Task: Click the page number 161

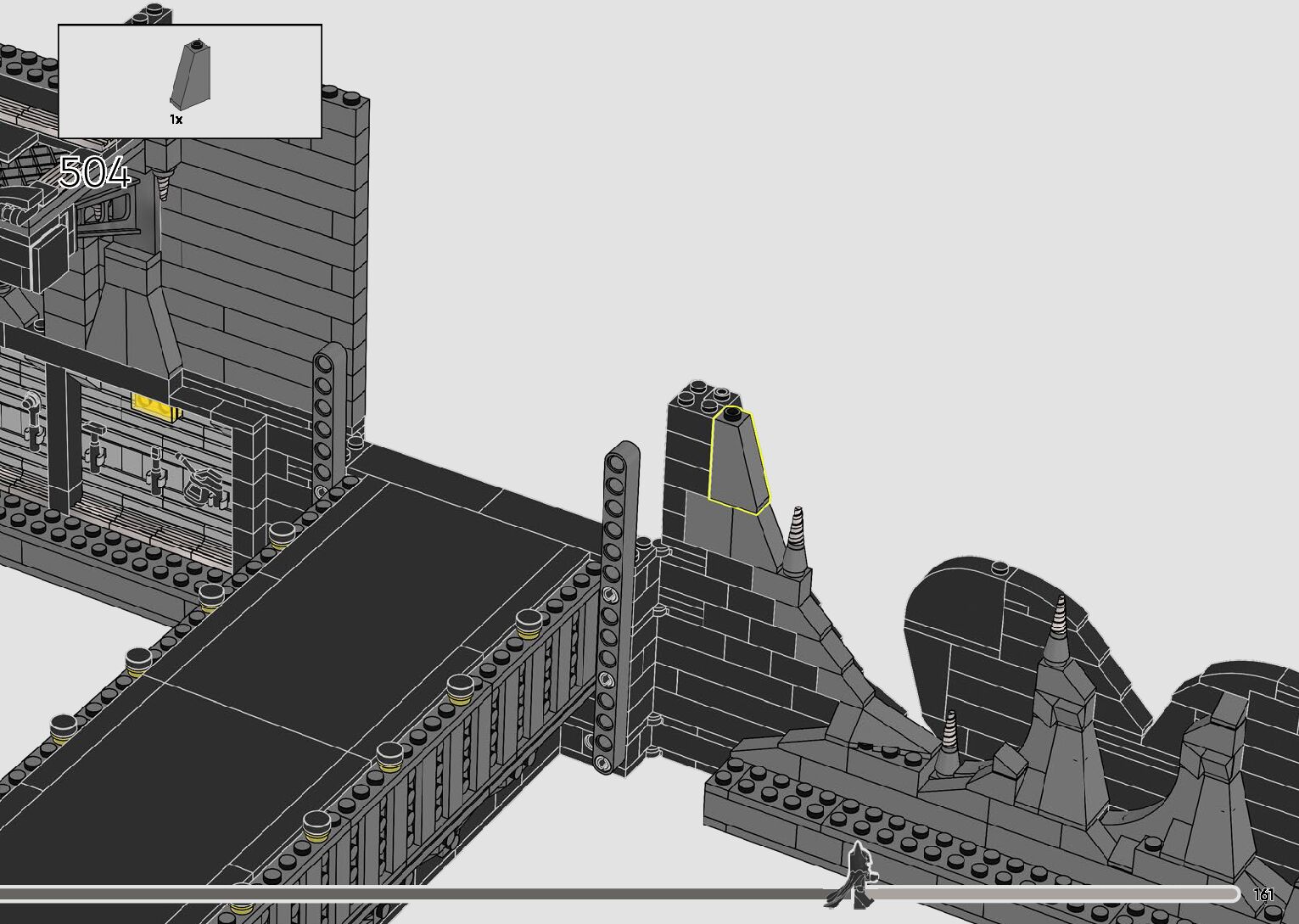Action: click(1263, 895)
